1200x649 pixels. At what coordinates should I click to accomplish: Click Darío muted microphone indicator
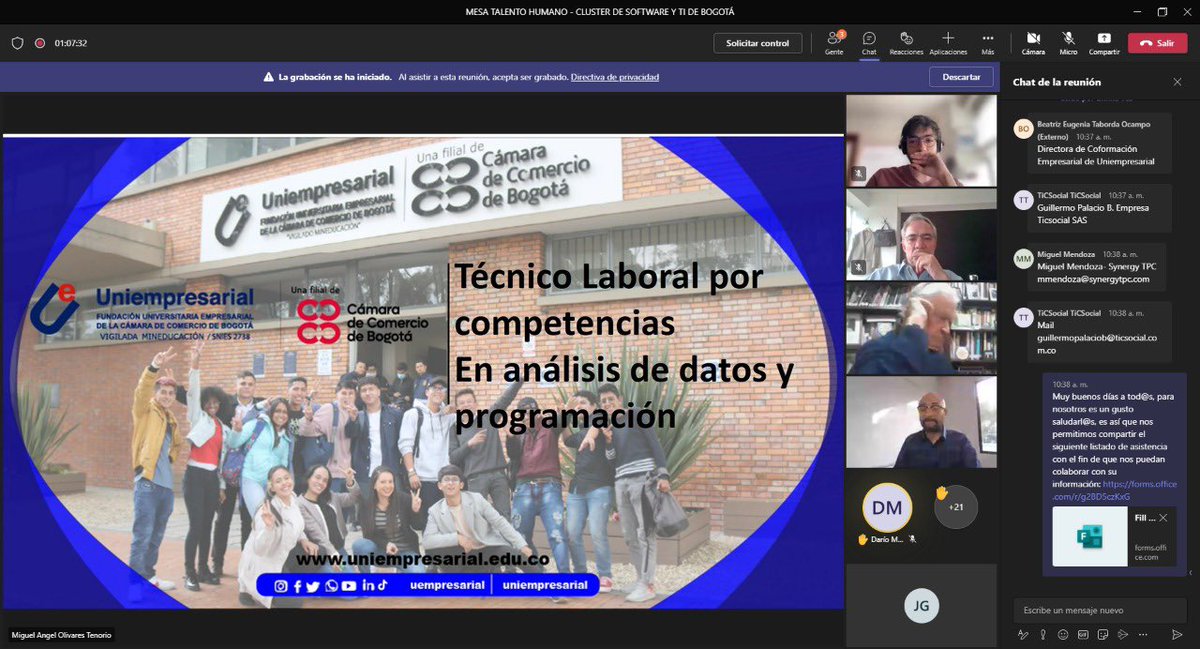[911, 539]
